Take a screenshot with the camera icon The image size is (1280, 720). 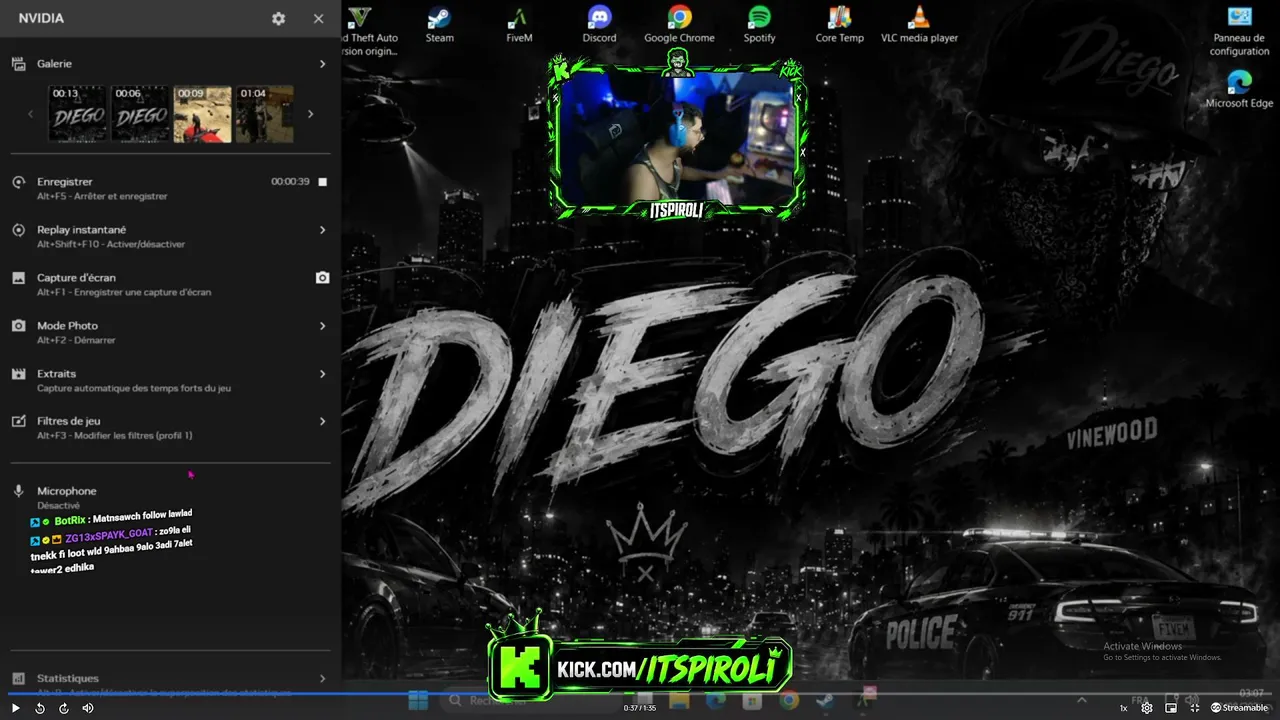(322, 278)
